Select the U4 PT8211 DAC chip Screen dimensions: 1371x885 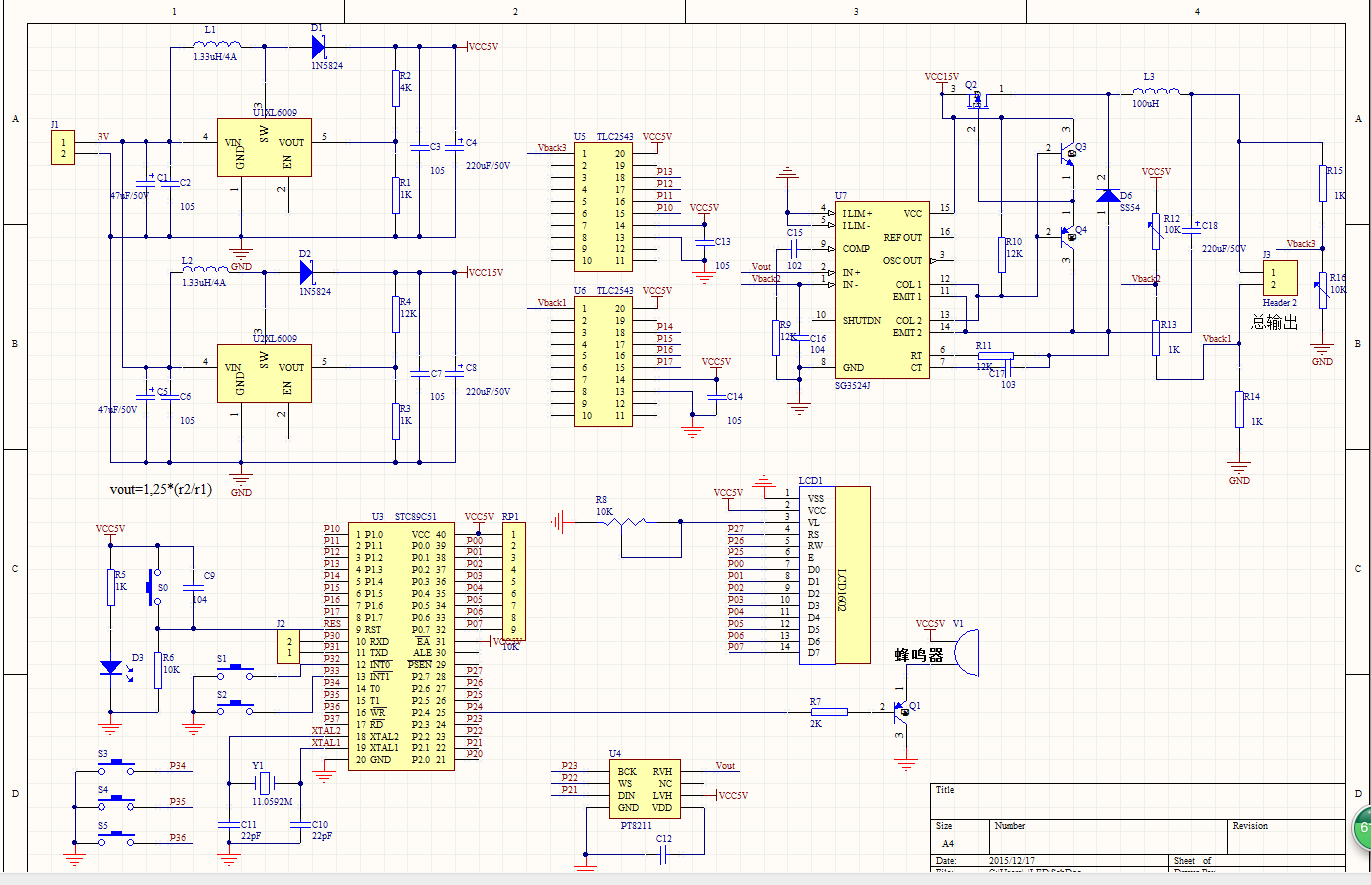point(645,789)
